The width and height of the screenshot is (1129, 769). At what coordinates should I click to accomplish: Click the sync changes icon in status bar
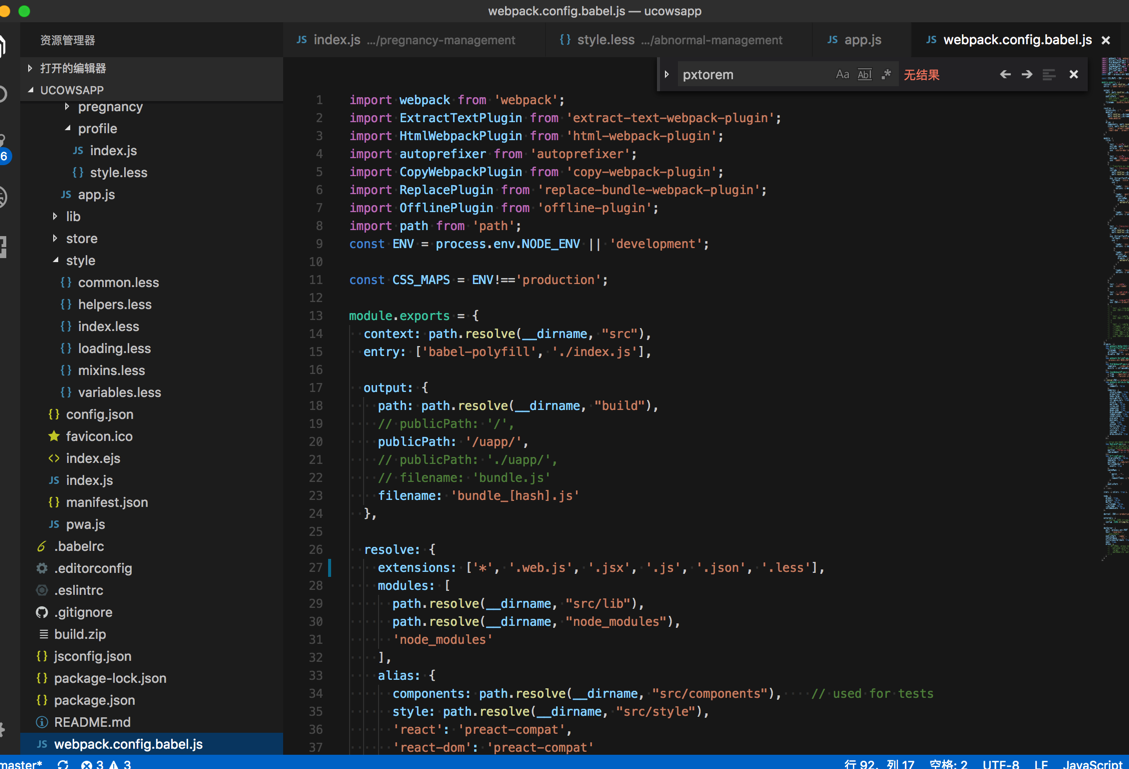coord(63,764)
